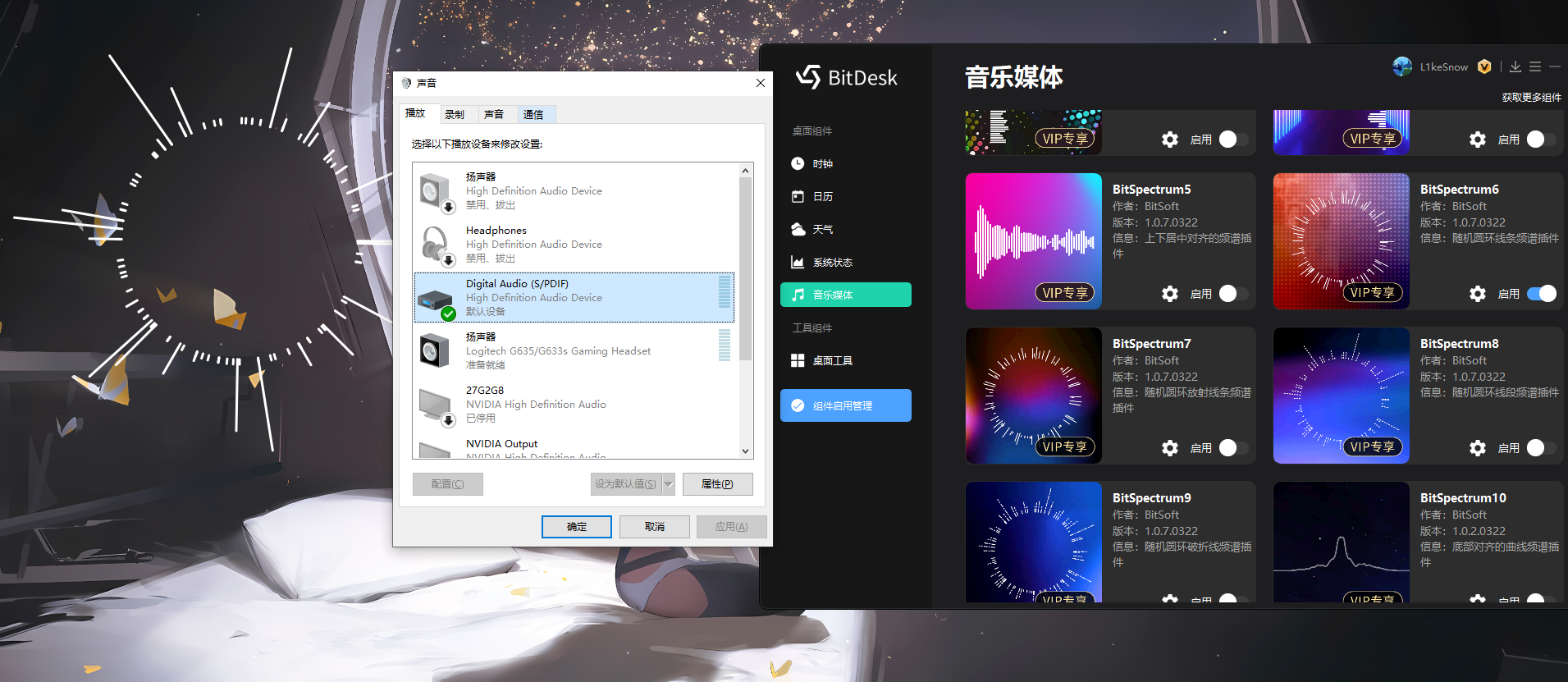This screenshot has width=1568, height=682.
Task: Click the 属性(P) button
Action: (x=717, y=484)
